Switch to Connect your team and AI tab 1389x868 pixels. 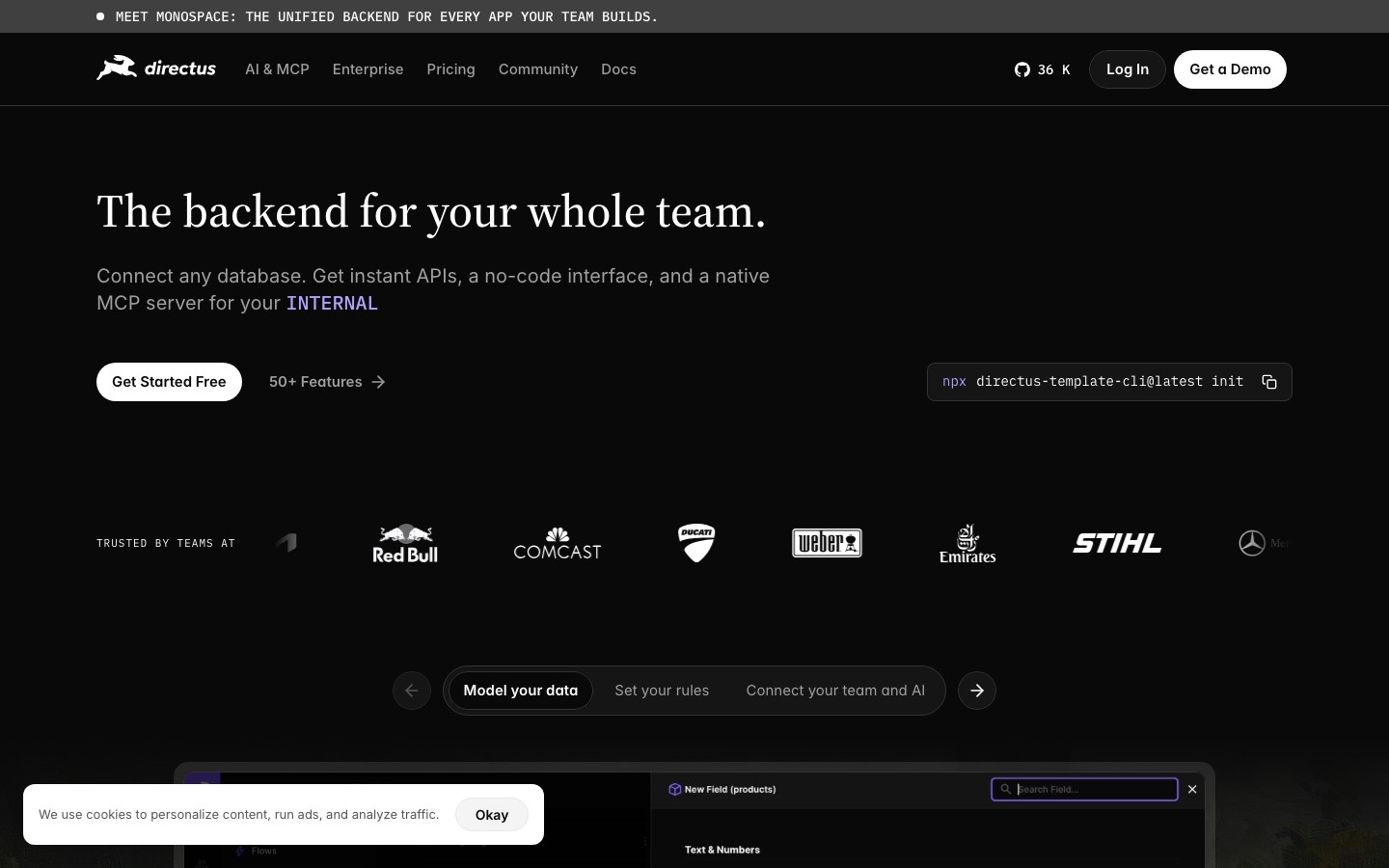pyautogui.click(x=835, y=691)
